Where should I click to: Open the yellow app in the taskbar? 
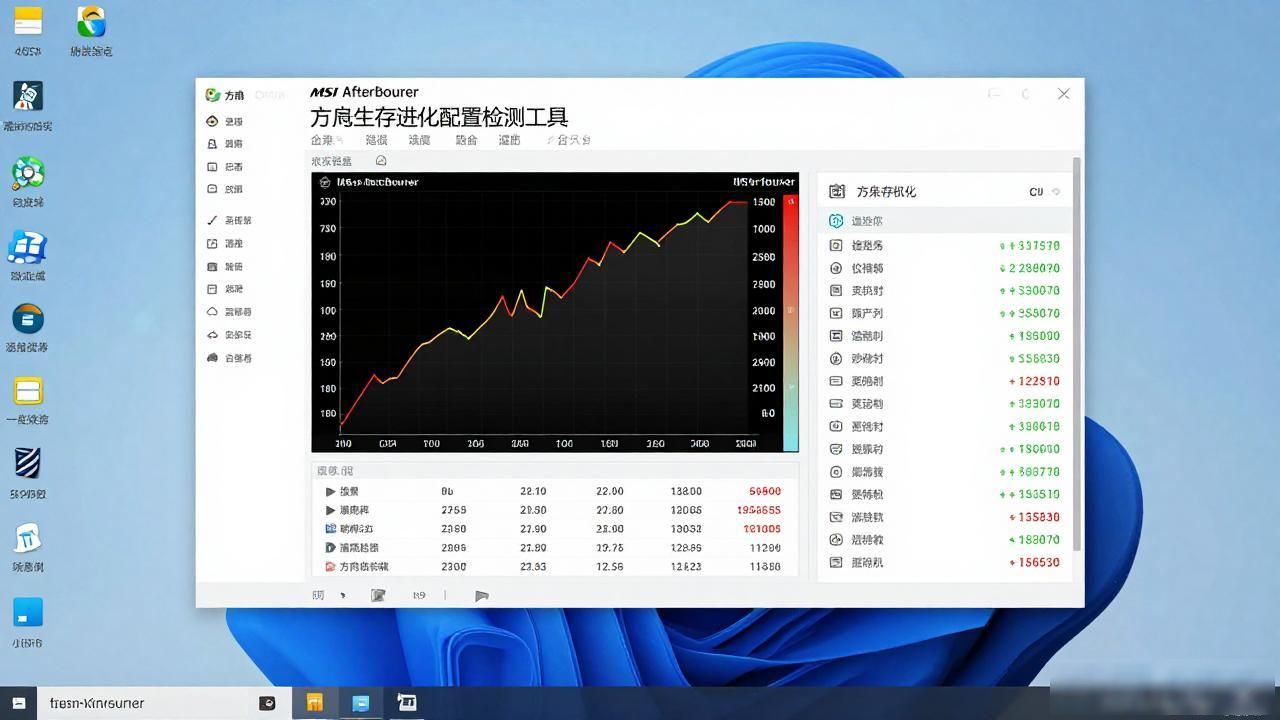point(314,702)
